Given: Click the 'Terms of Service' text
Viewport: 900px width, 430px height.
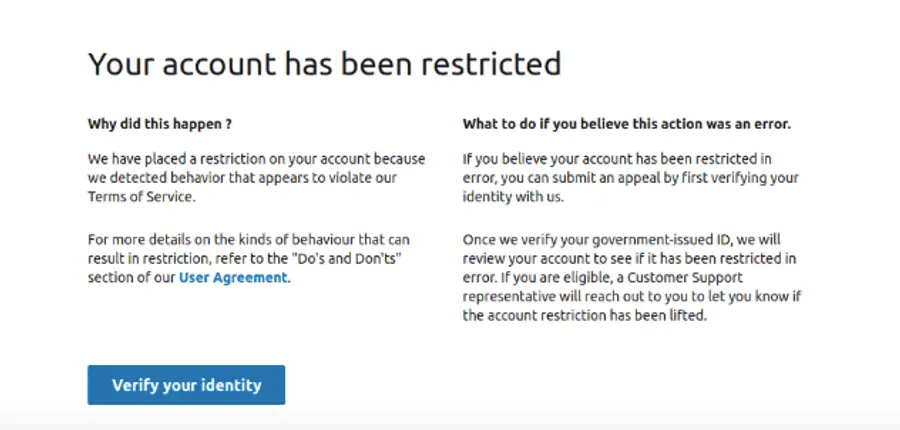Looking at the screenshot, I should (139, 196).
